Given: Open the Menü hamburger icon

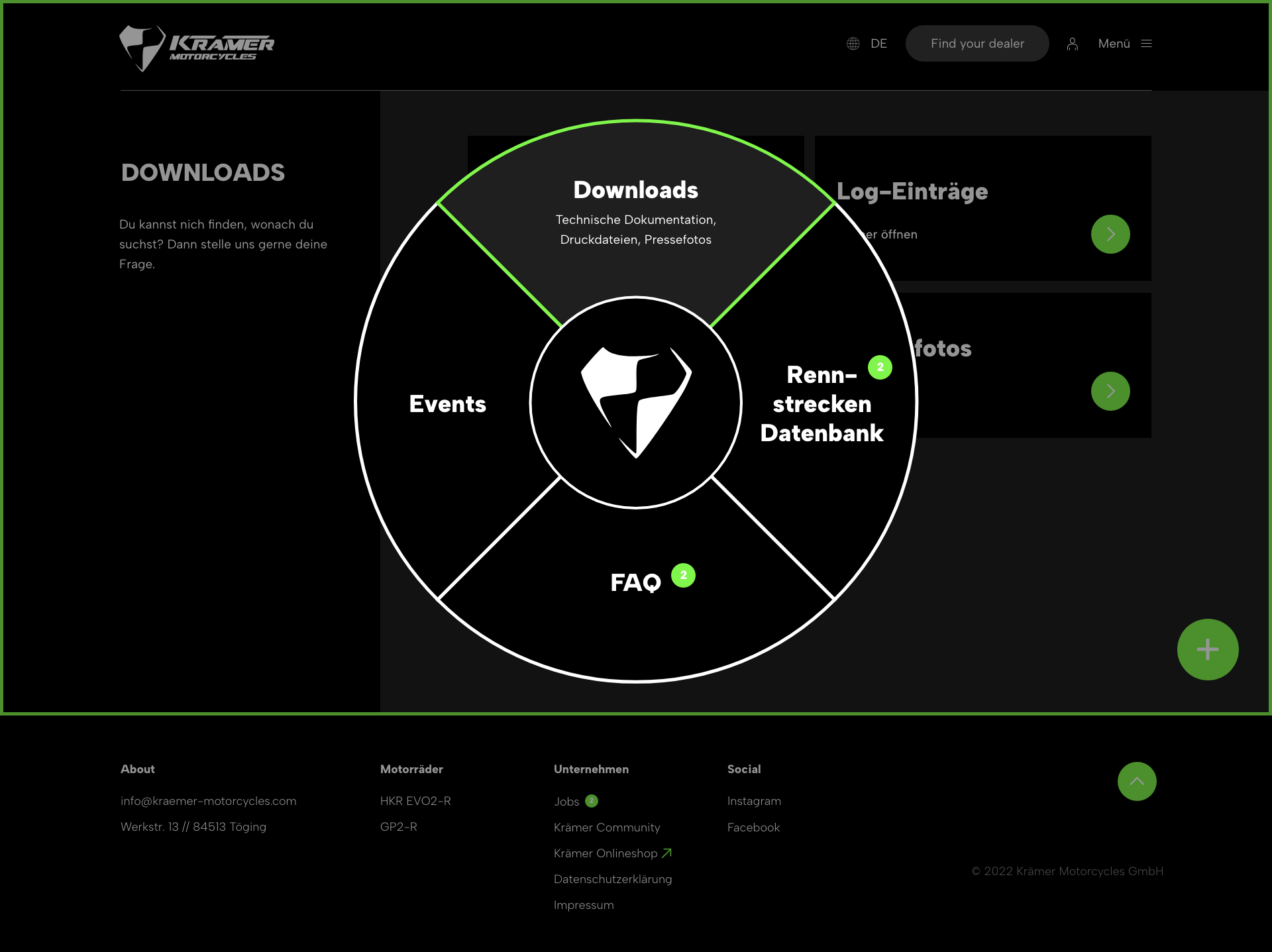Looking at the screenshot, I should 1147,44.
